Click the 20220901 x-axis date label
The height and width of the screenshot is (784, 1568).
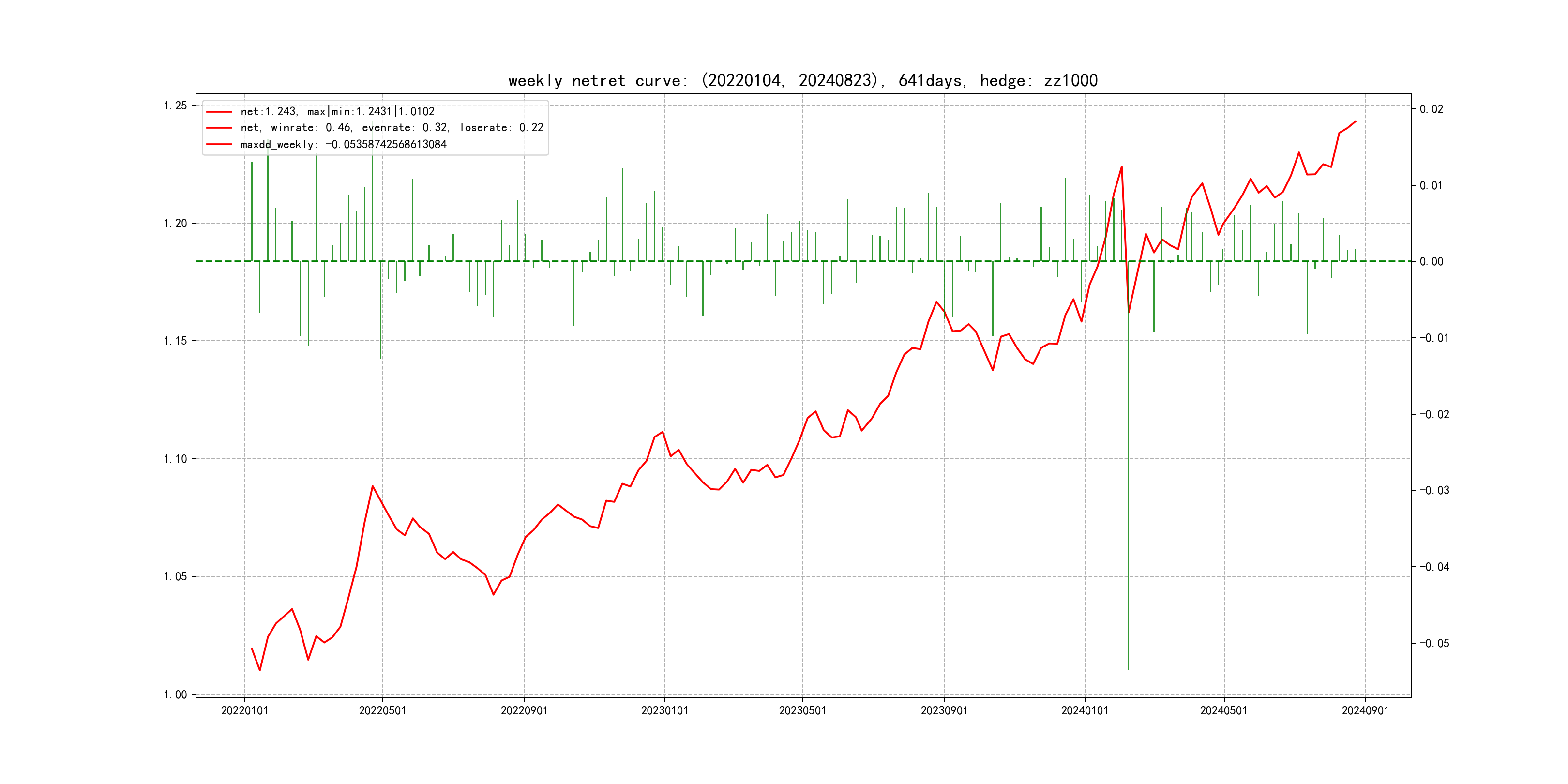click(x=524, y=710)
